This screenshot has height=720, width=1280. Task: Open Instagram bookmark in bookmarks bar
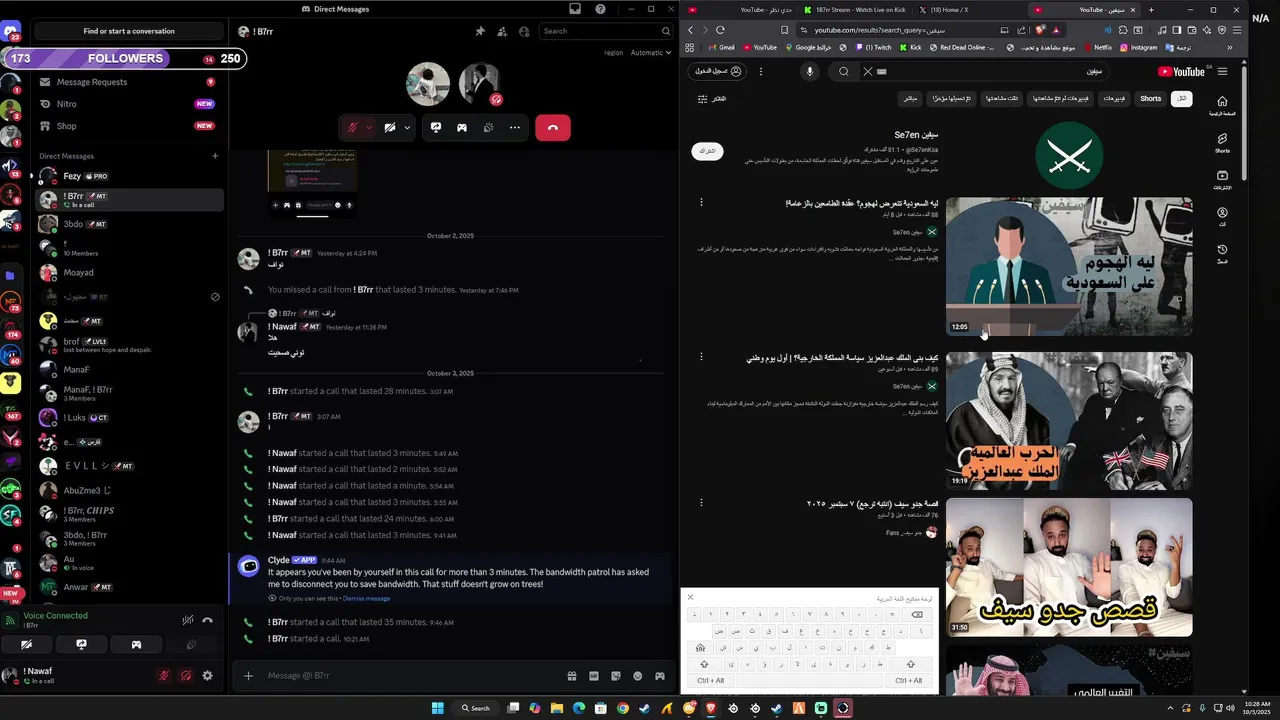point(1138,47)
